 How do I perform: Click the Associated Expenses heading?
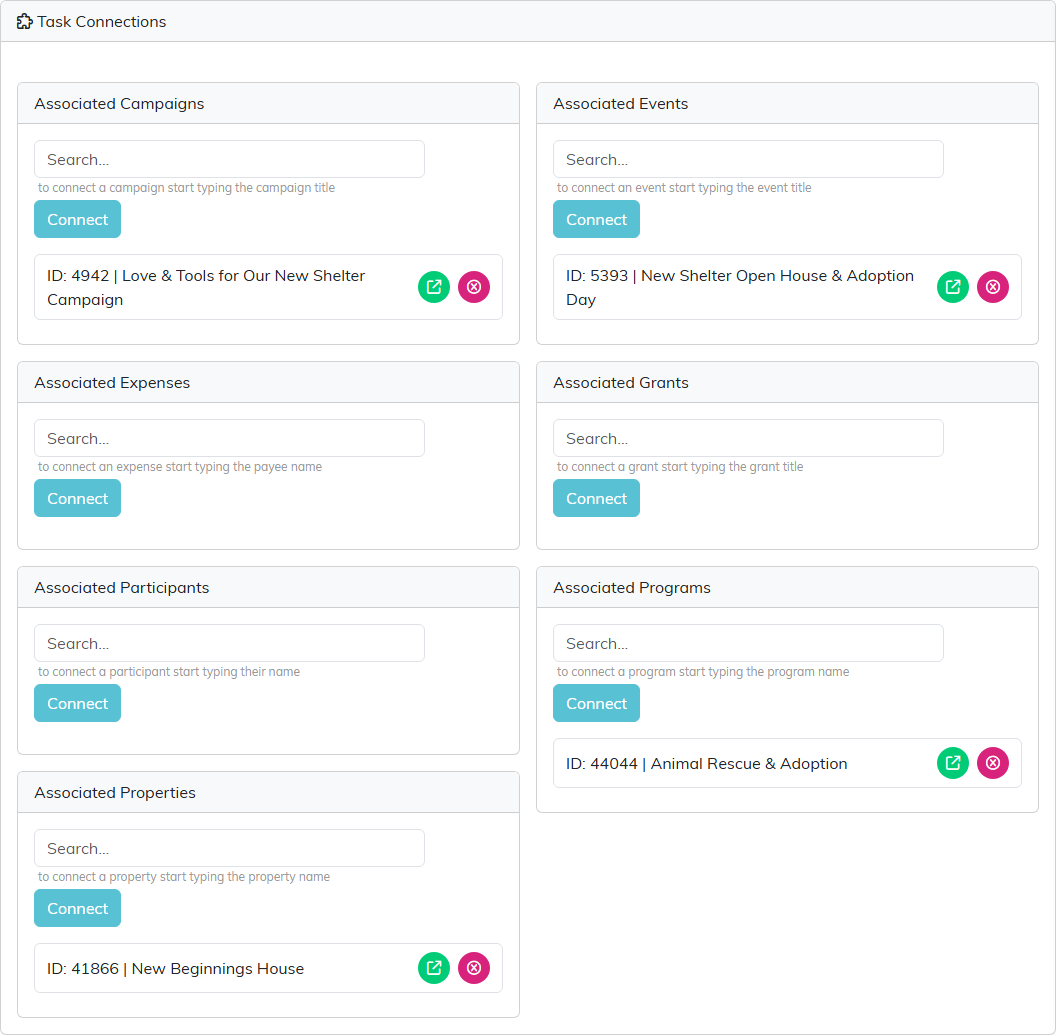[x=112, y=383]
